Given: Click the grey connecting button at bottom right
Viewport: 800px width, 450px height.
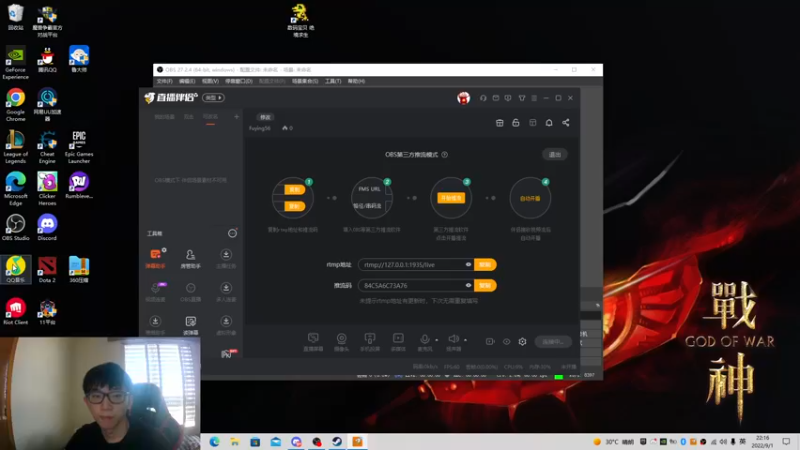Looking at the screenshot, I should tap(554, 341).
